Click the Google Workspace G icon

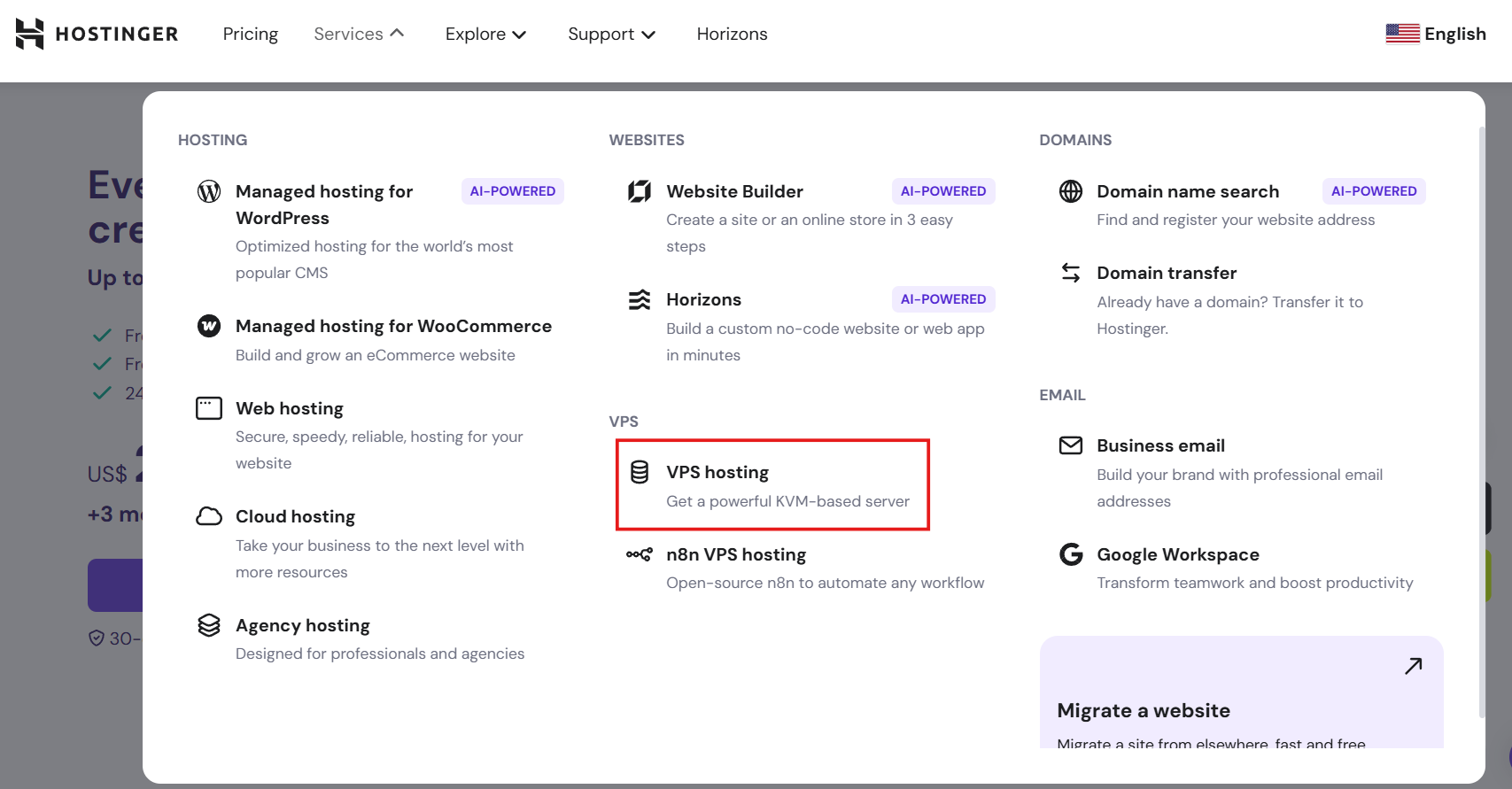coord(1071,554)
